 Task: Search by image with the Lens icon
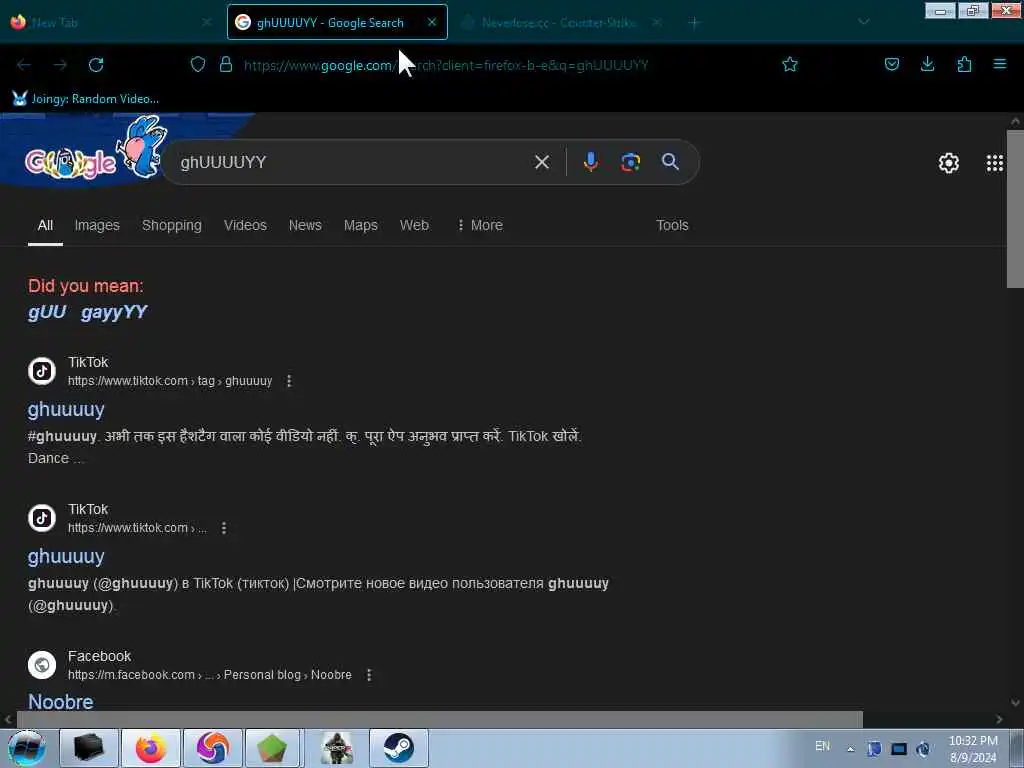pyautogui.click(x=630, y=162)
